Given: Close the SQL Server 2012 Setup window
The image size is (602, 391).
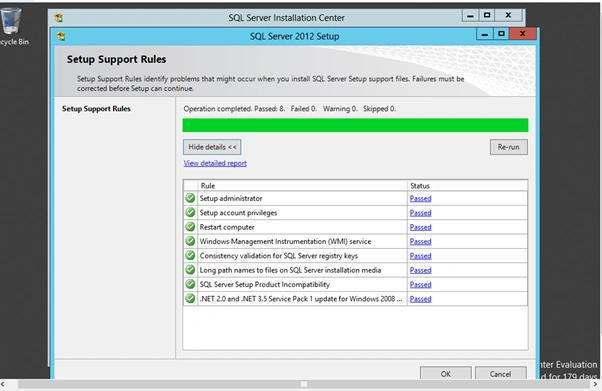Looking at the screenshot, I should click(x=523, y=34).
